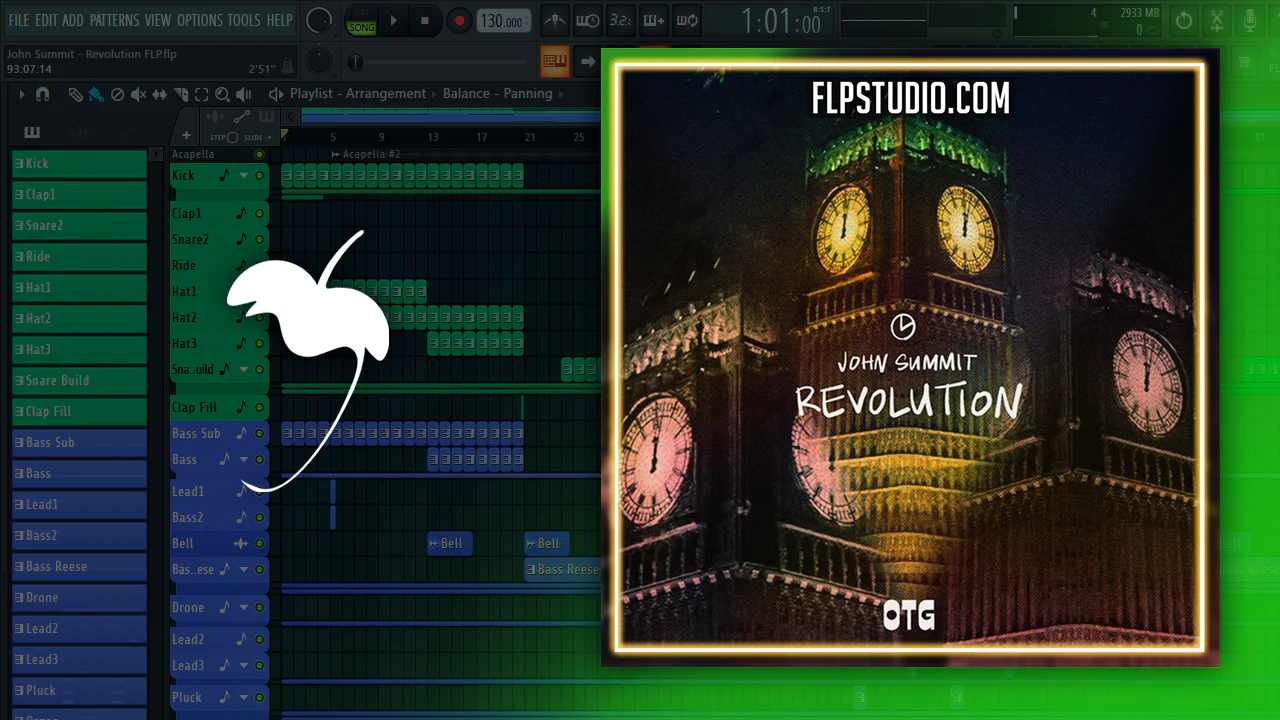Screen dimensions: 1280x720
Task: Select the Bass Sub pattern in picker
Action: coord(80,443)
